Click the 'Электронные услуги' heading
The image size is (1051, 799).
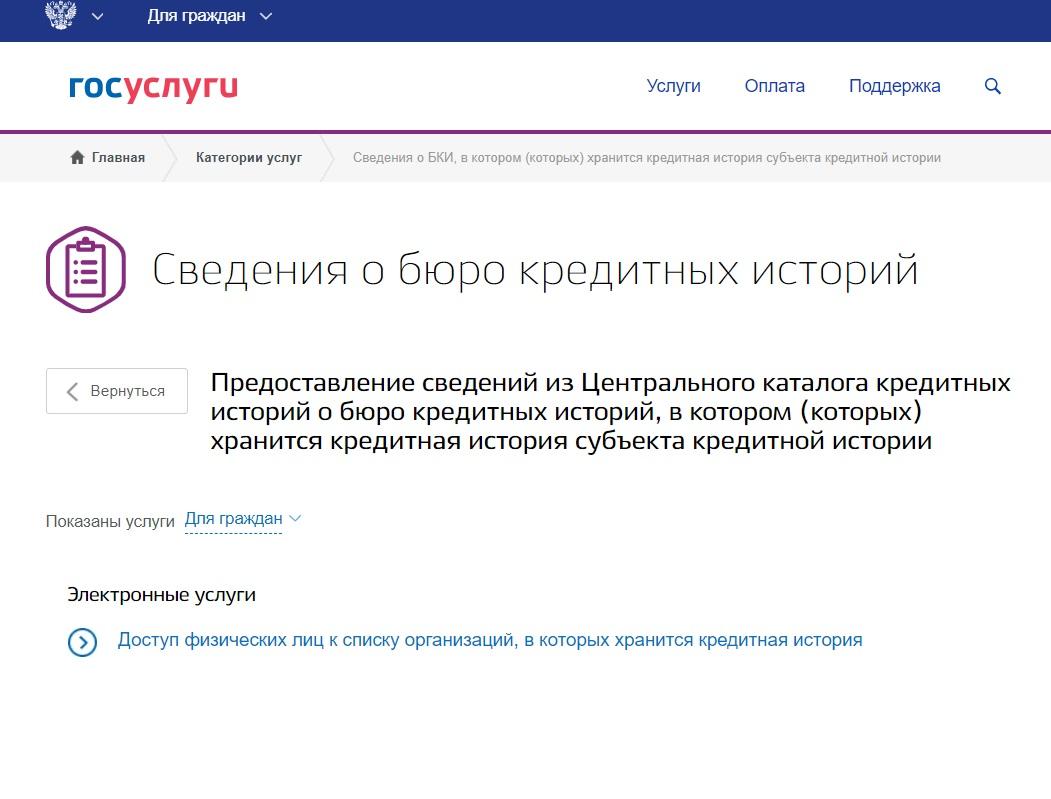[162, 595]
